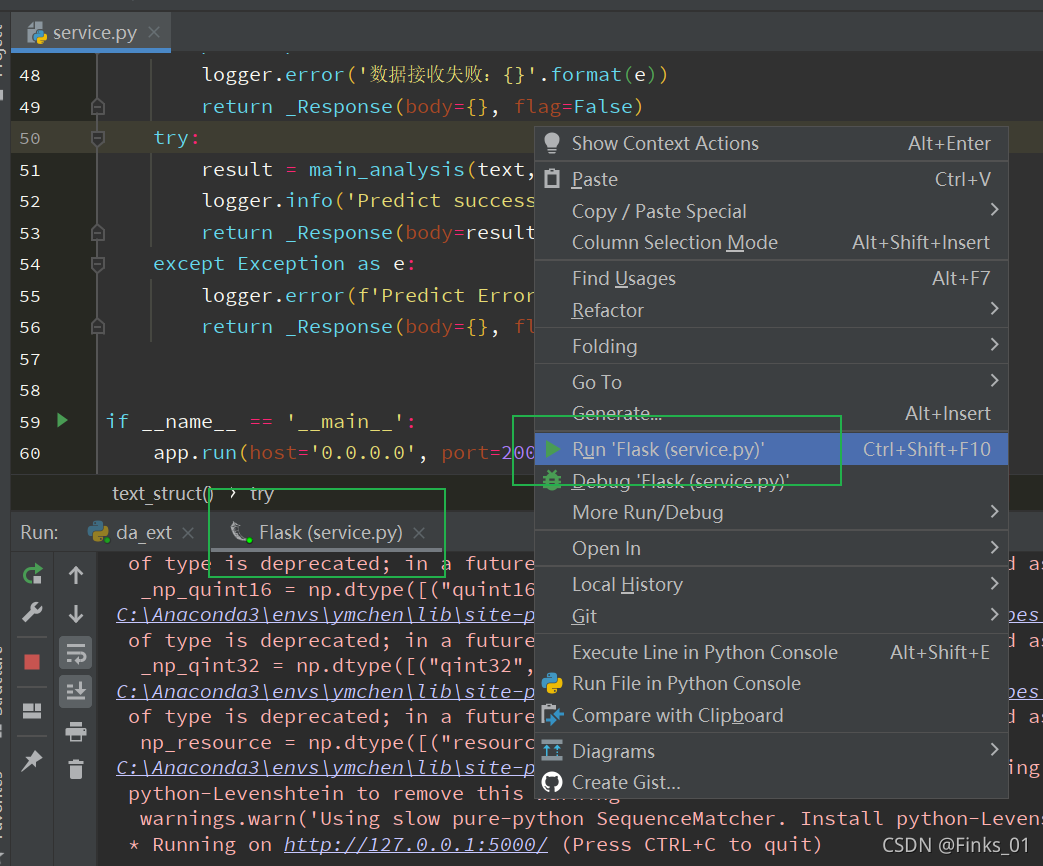Close the service.py editor tab
Image resolution: width=1043 pixels, height=866 pixels.
[154, 32]
